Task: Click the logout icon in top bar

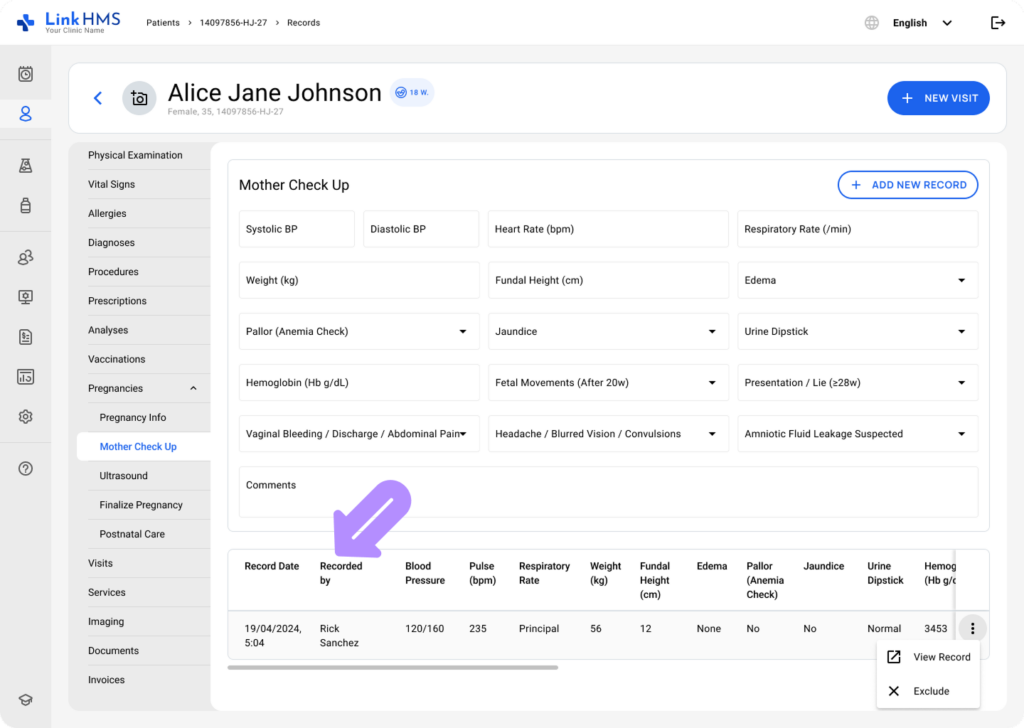Action: pyautogui.click(x=997, y=23)
